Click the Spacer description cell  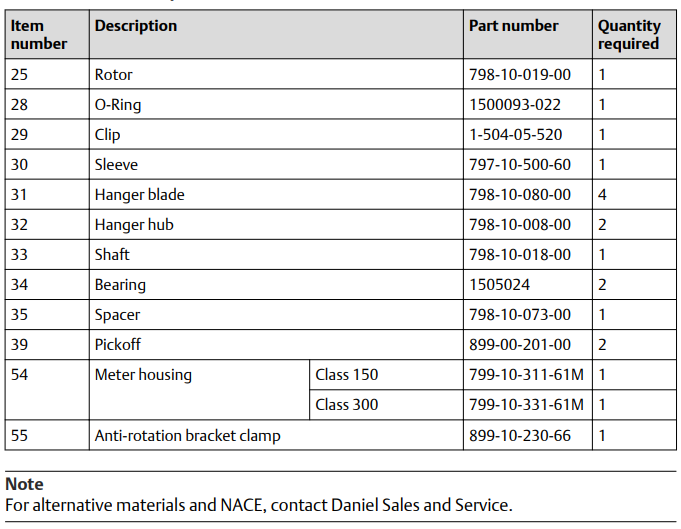coord(117,315)
